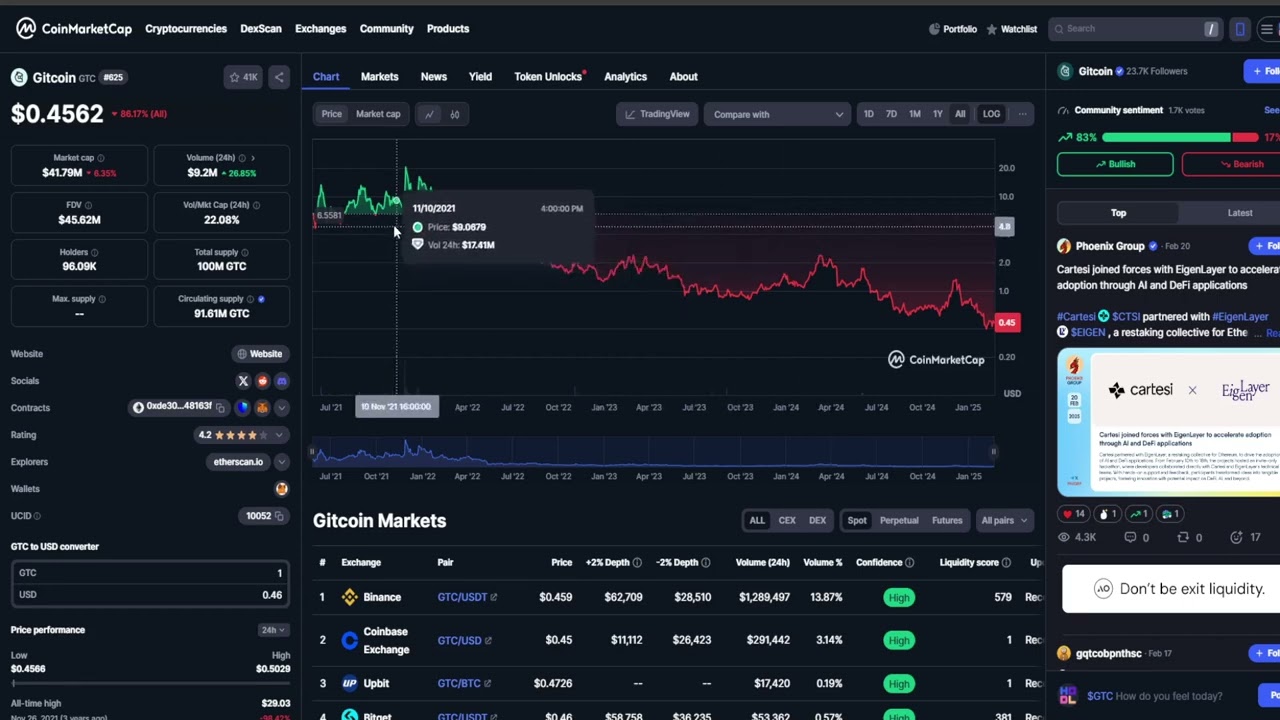1280x720 pixels.
Task: Open the comment icon on the Phoenix Group post
Action: click(x=1130, y=537)
